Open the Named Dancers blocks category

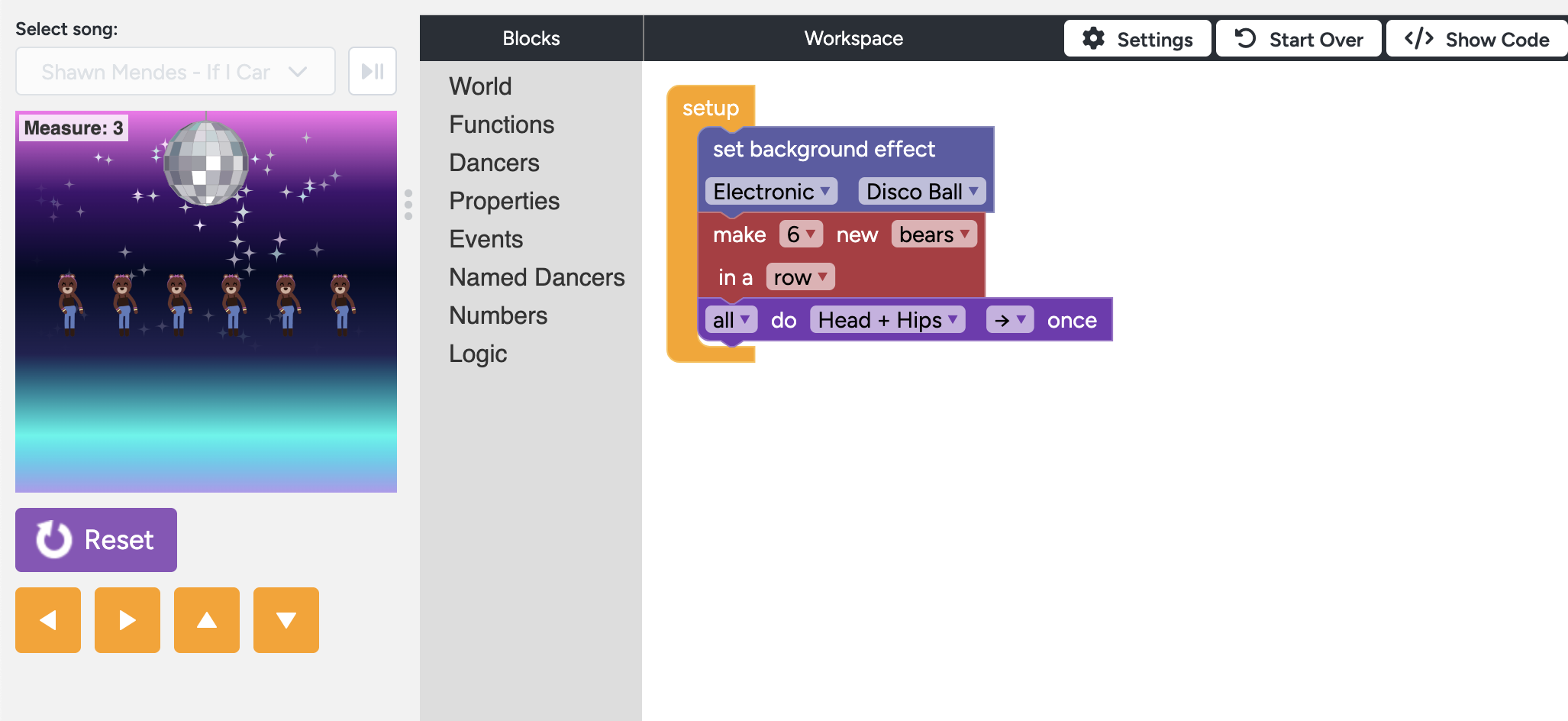[537, 277]
